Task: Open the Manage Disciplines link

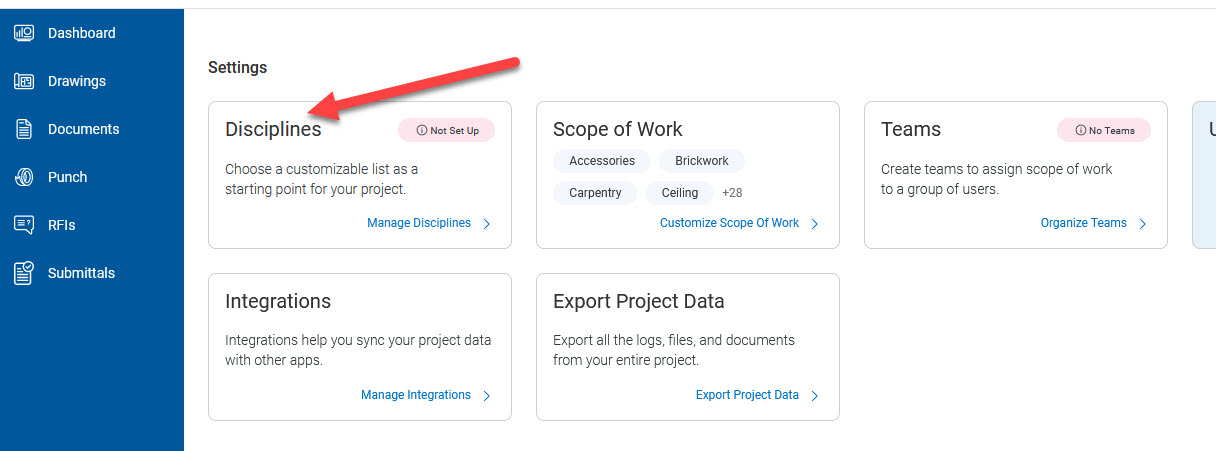Action: click(419, 223)
